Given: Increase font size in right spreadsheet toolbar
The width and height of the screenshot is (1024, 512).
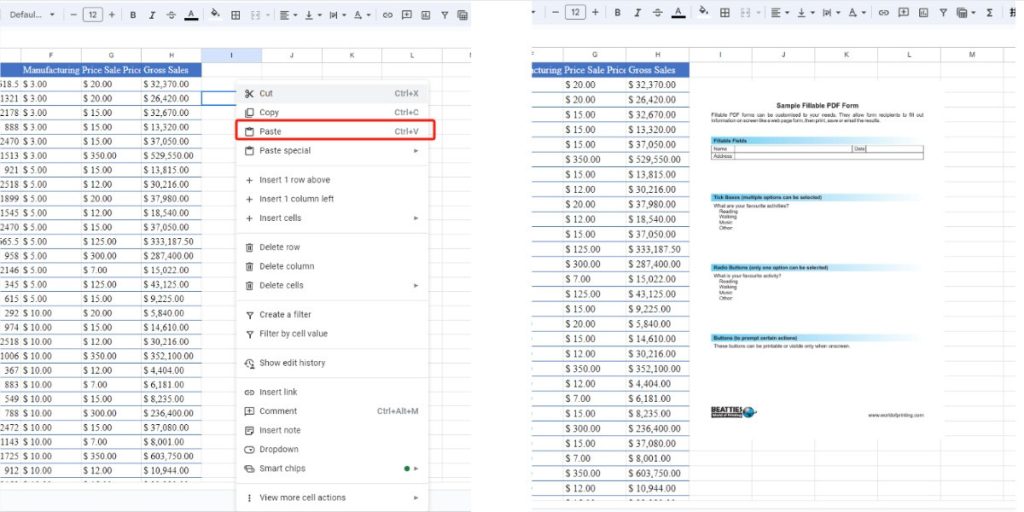Looking at the screenshot, I should [595, 12].
